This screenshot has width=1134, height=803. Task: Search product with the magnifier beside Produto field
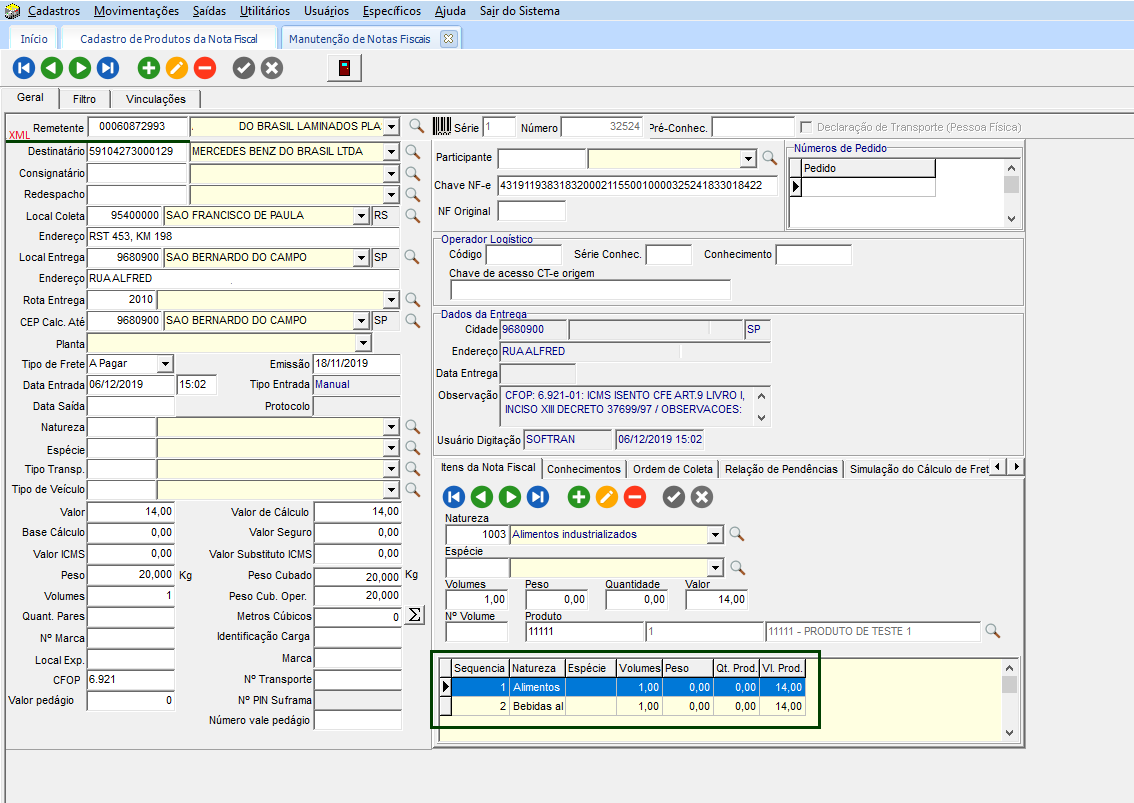coord(992,631)
